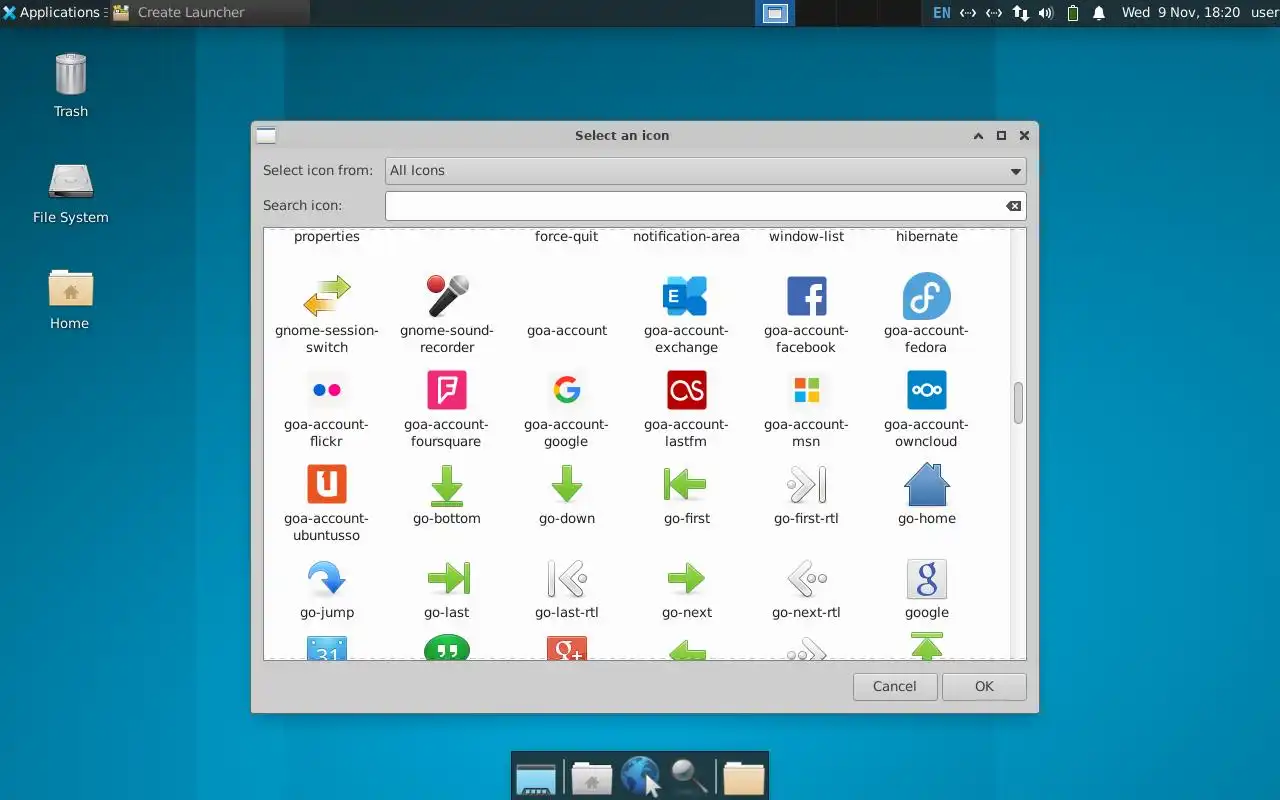Screen dimensions: 1280x800
Task: Launch web browser from dock
Action: tap(640, 776)
